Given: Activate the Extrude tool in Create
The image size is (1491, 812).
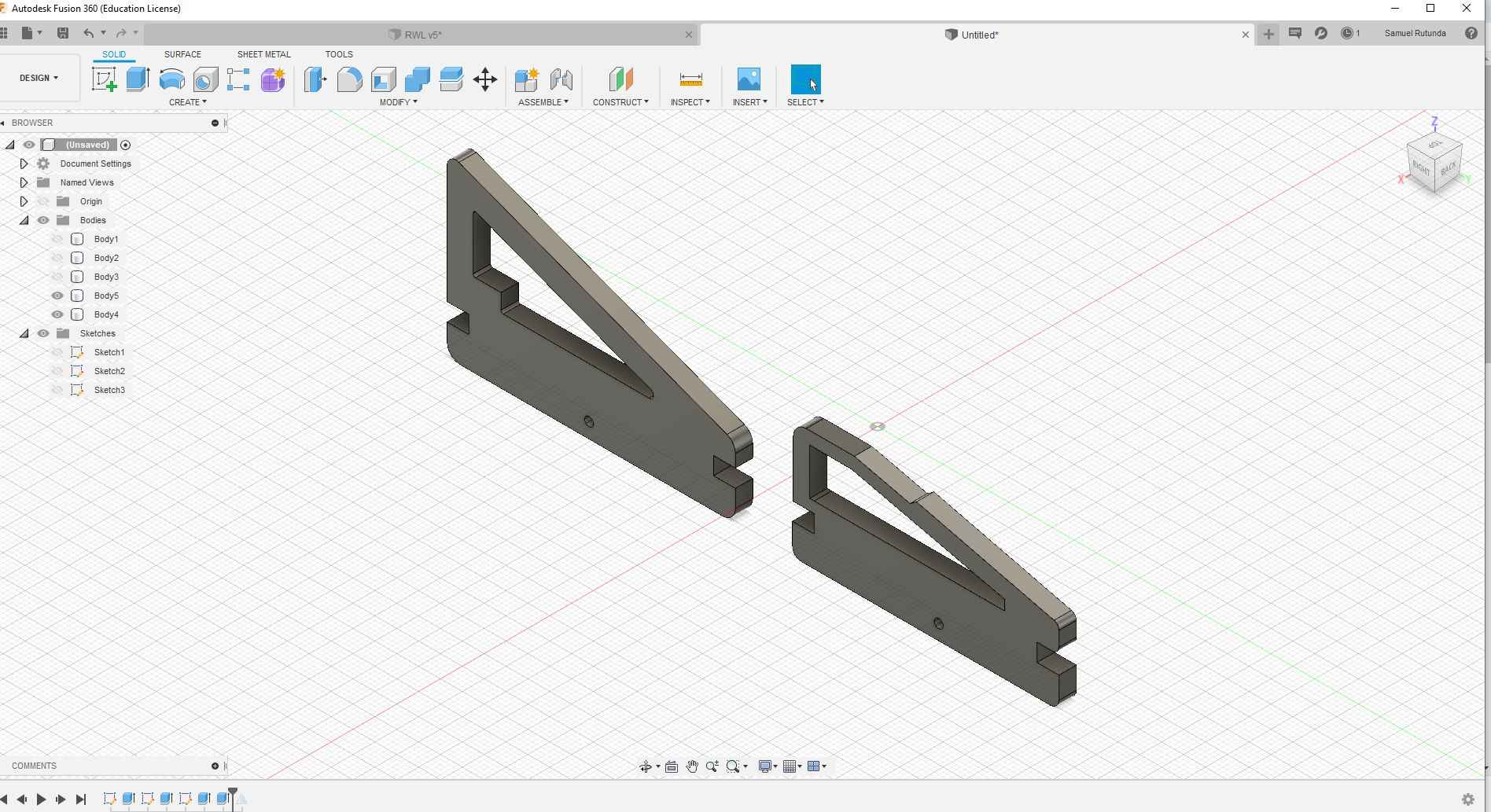Looking at the screenshot, I should (x=138, y=79).
